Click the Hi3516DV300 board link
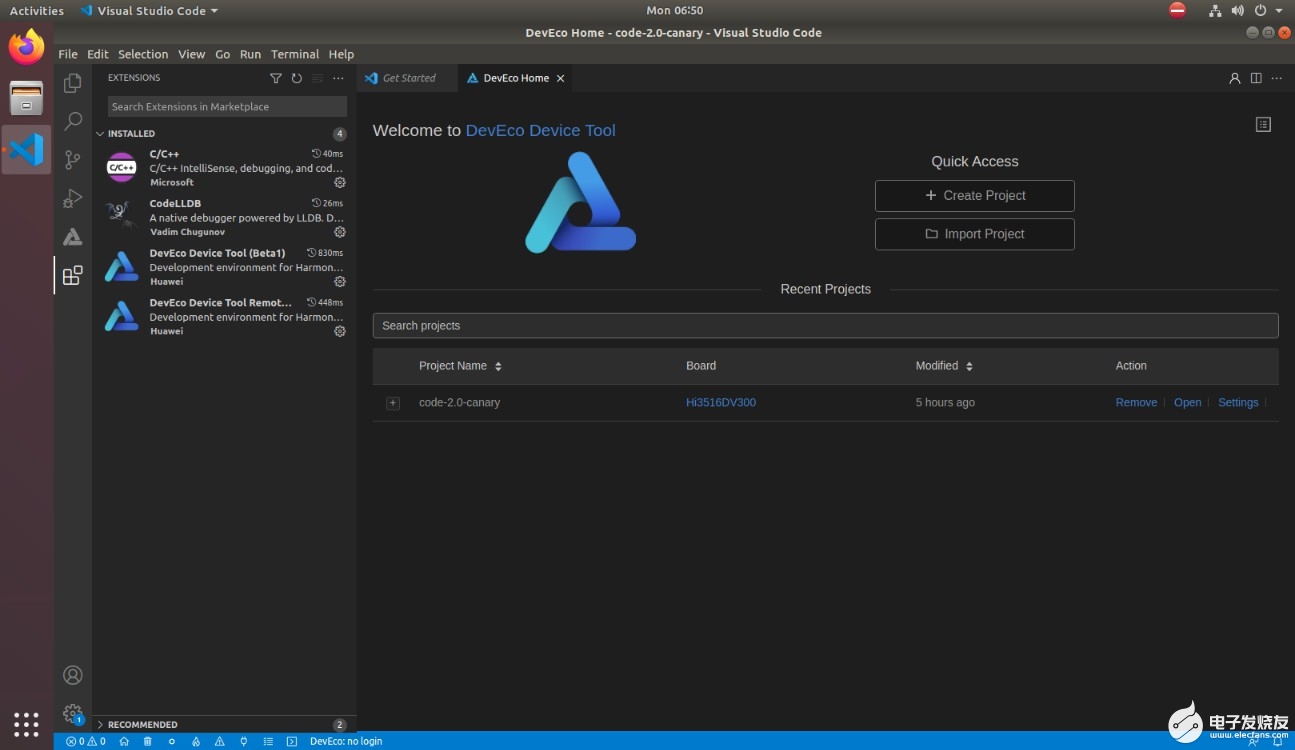Image resolution: width=1295 pixels, height=750 pixels. point(721,403)
